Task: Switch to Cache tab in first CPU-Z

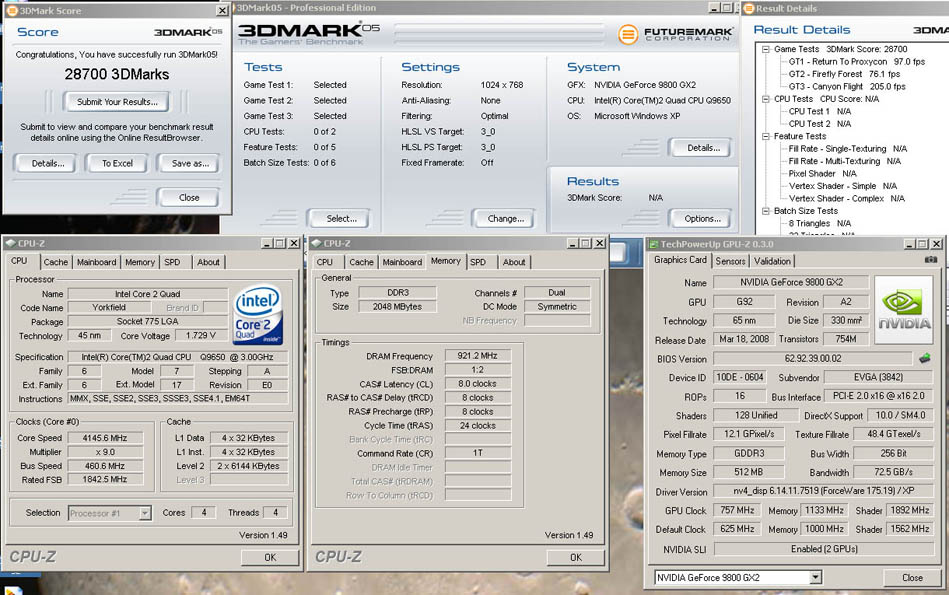Action: (x=56, y=262)
